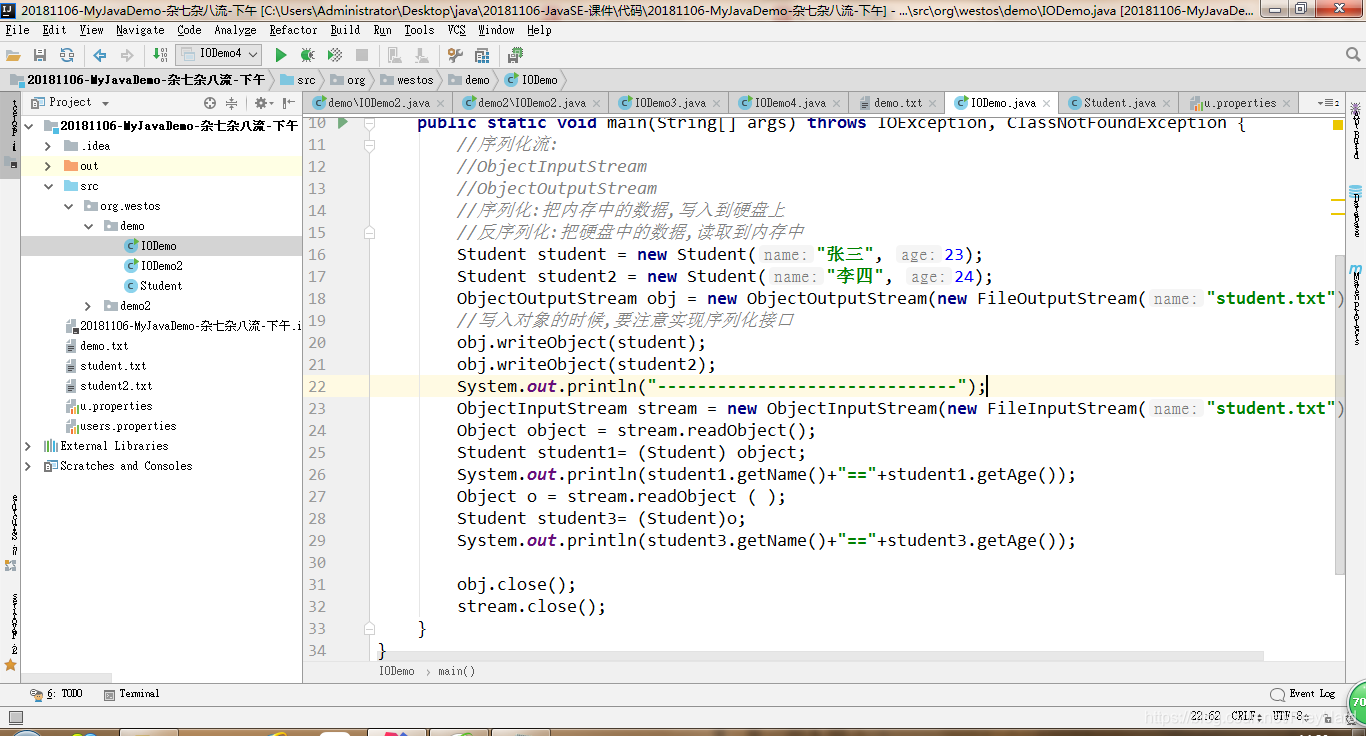Click the editor vertical scrollbar

pyautogui.click(x=1340, y=415)
